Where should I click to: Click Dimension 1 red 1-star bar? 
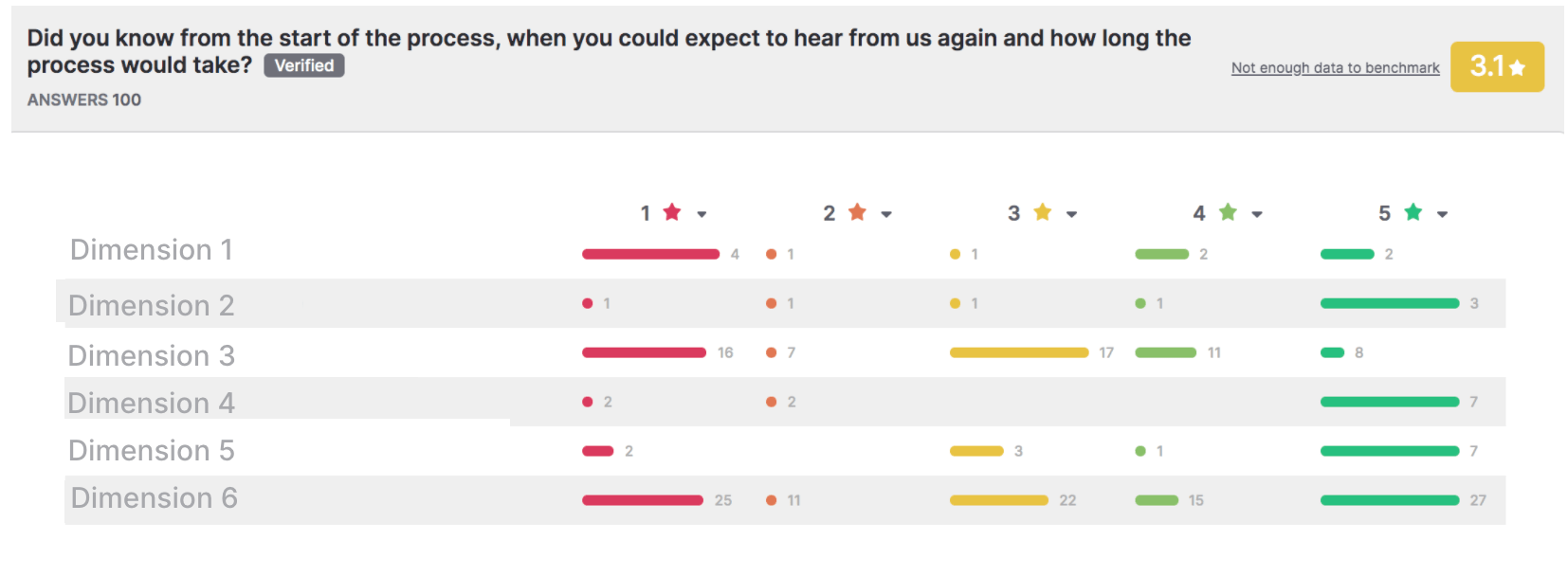point(650,254)
